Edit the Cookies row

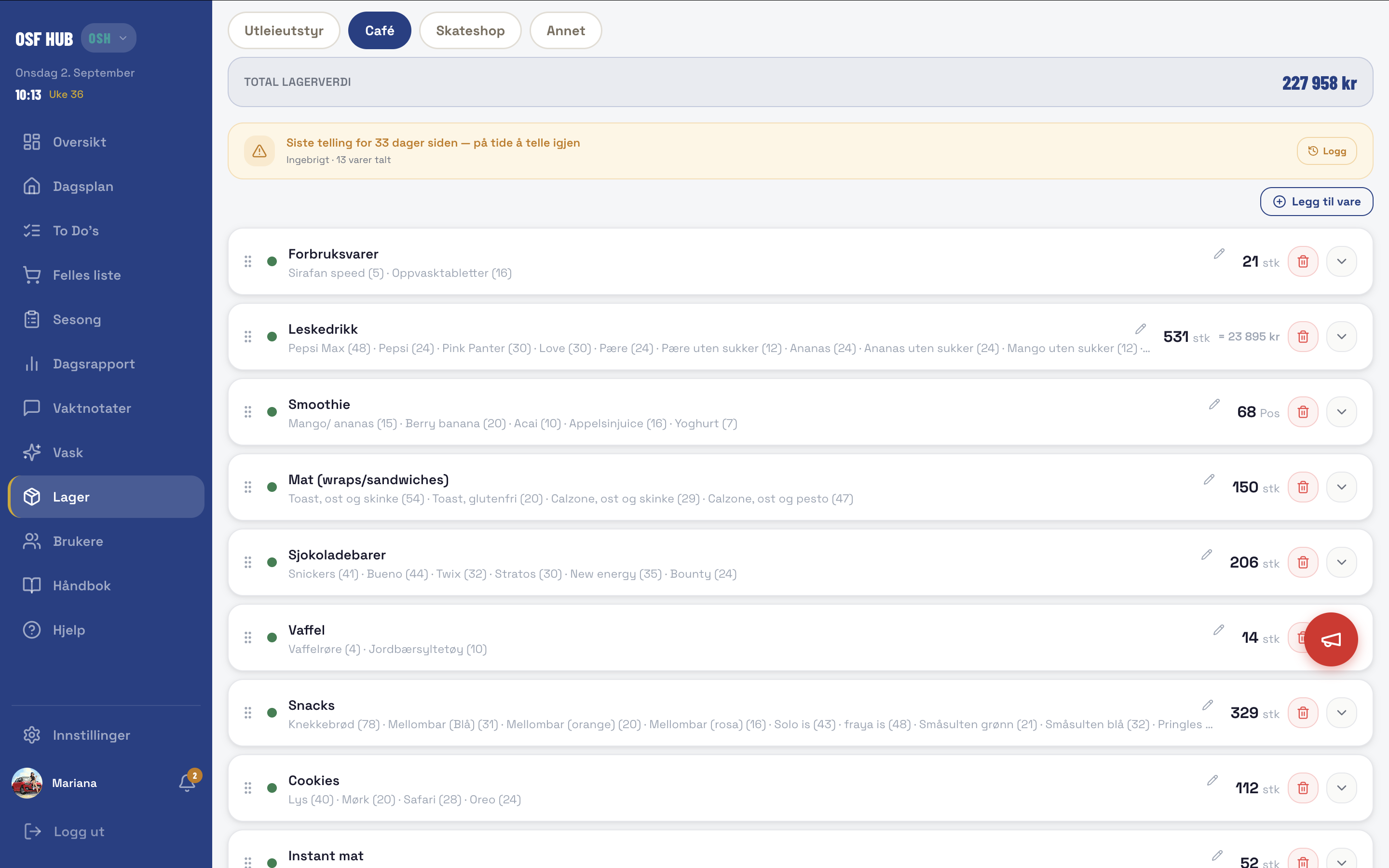[x=1212, y=780]
